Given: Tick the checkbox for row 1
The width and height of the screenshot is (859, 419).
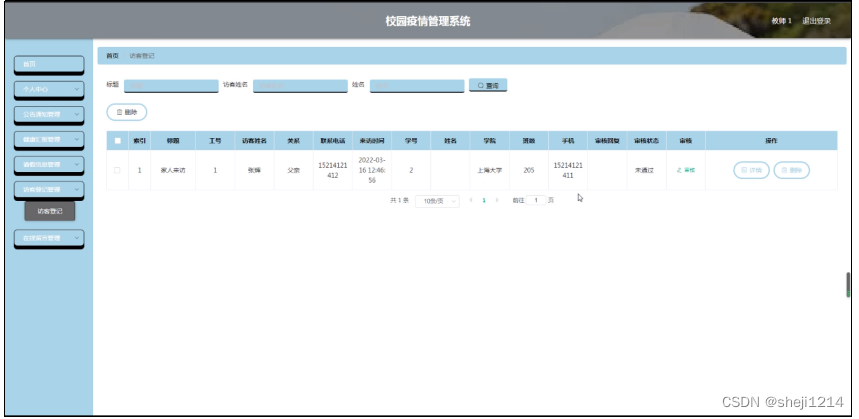Looking at the screenshot, I should tap(117, 170).
